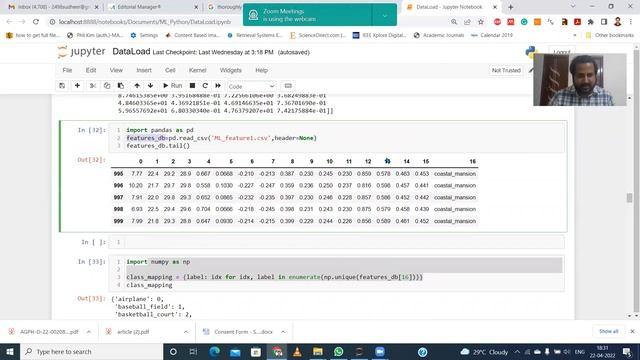Restart the kernel icon
The height and width of the screenshot is (360, 640).
[205, 86]
